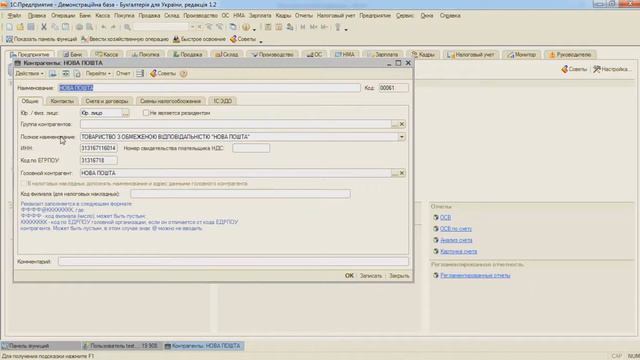Click the Quick learning icon
This screenshot has width=640, height=360.
pos(176,39)
